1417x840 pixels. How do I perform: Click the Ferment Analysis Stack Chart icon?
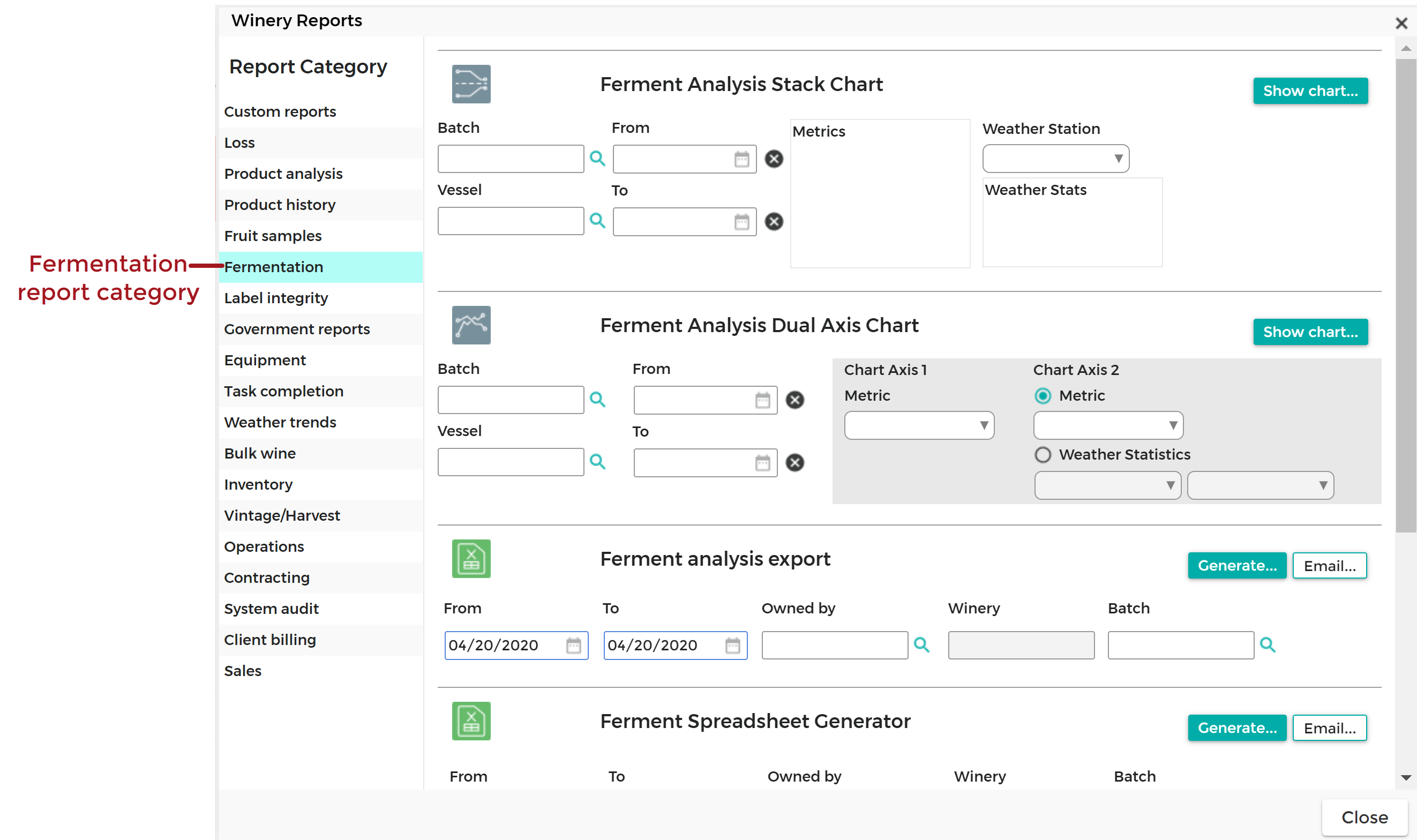pyautogui.click(x=471, y=84)
